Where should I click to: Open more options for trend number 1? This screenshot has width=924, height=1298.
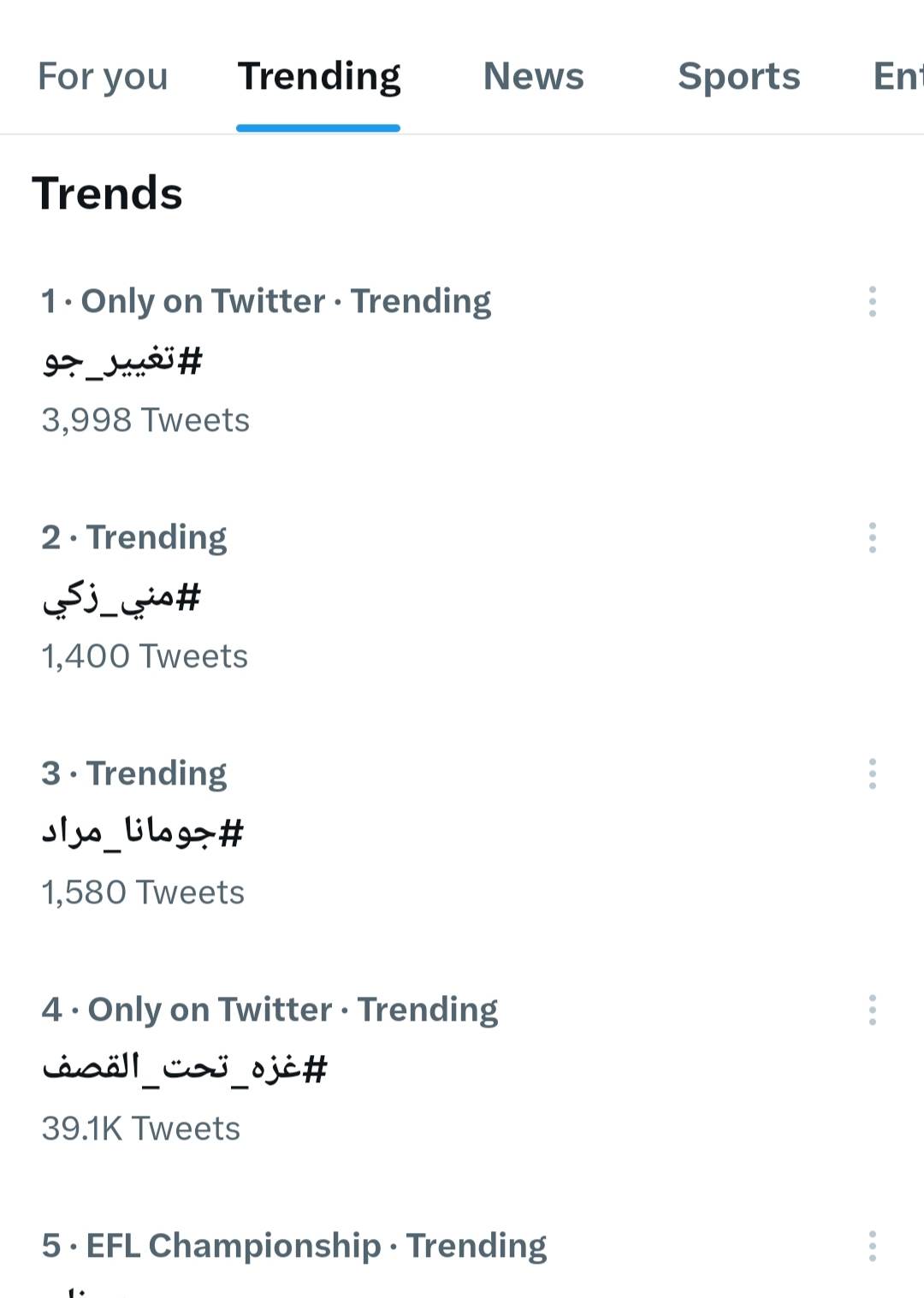tap(872, 302)
